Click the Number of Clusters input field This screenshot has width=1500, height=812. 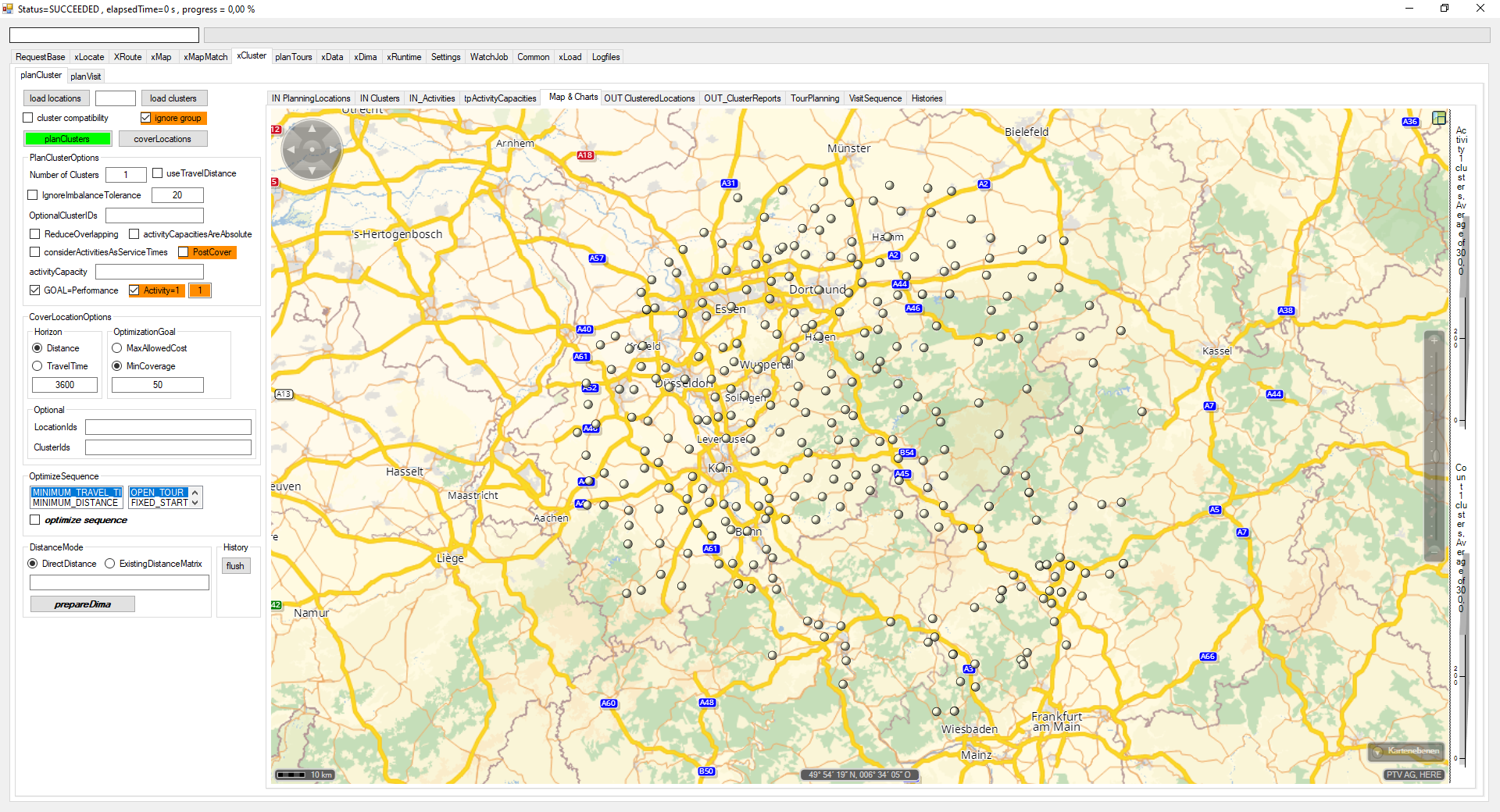[126, 175]
